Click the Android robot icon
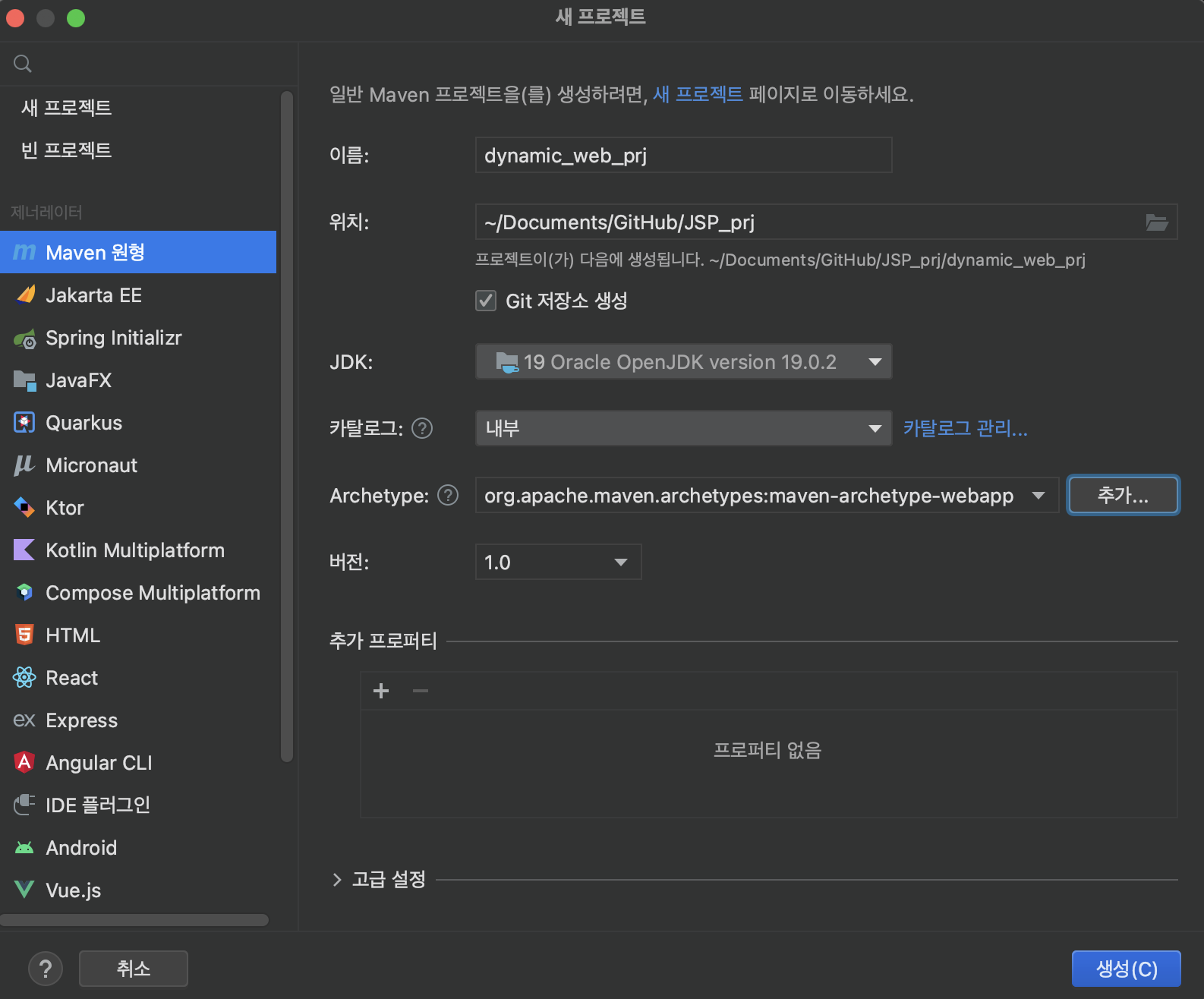1204x999 pixels. point(24,847)
